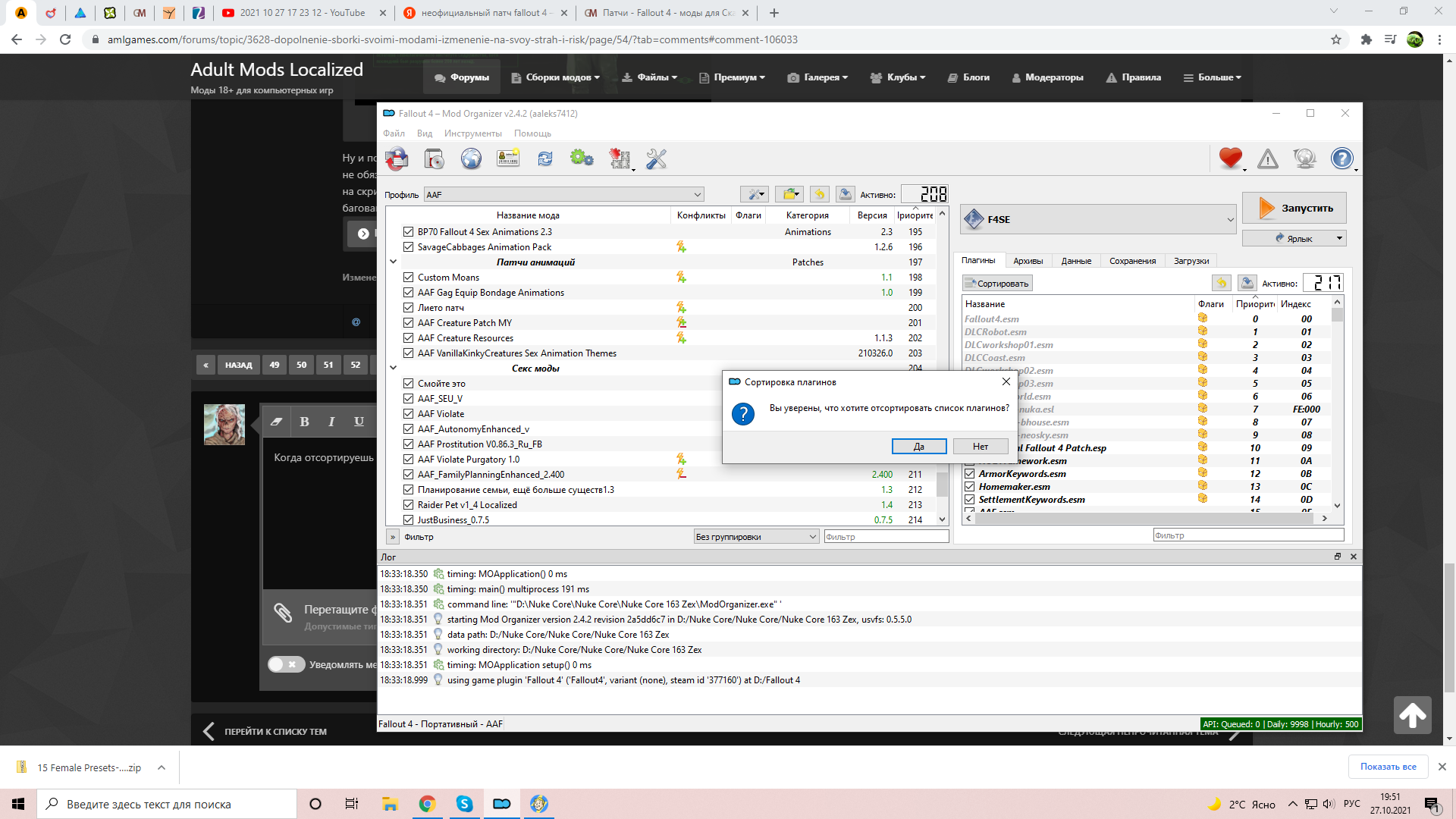The width and height of the screenshot is (1456, 819).
Task: Open executables green gears icon
Action: click(582, 159)
